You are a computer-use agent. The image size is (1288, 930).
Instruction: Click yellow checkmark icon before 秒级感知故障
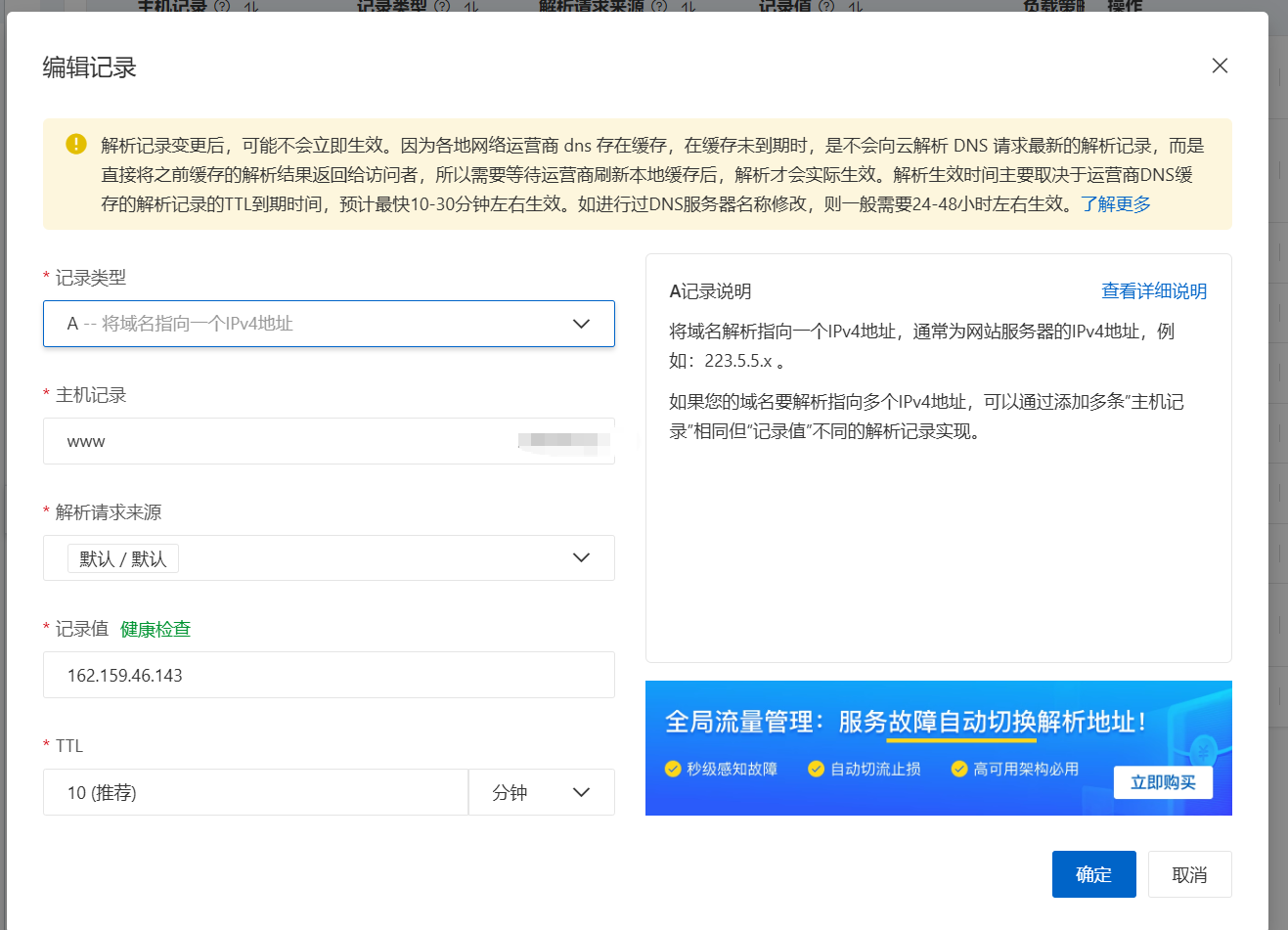pyautogui.click(x=672, y=770)
